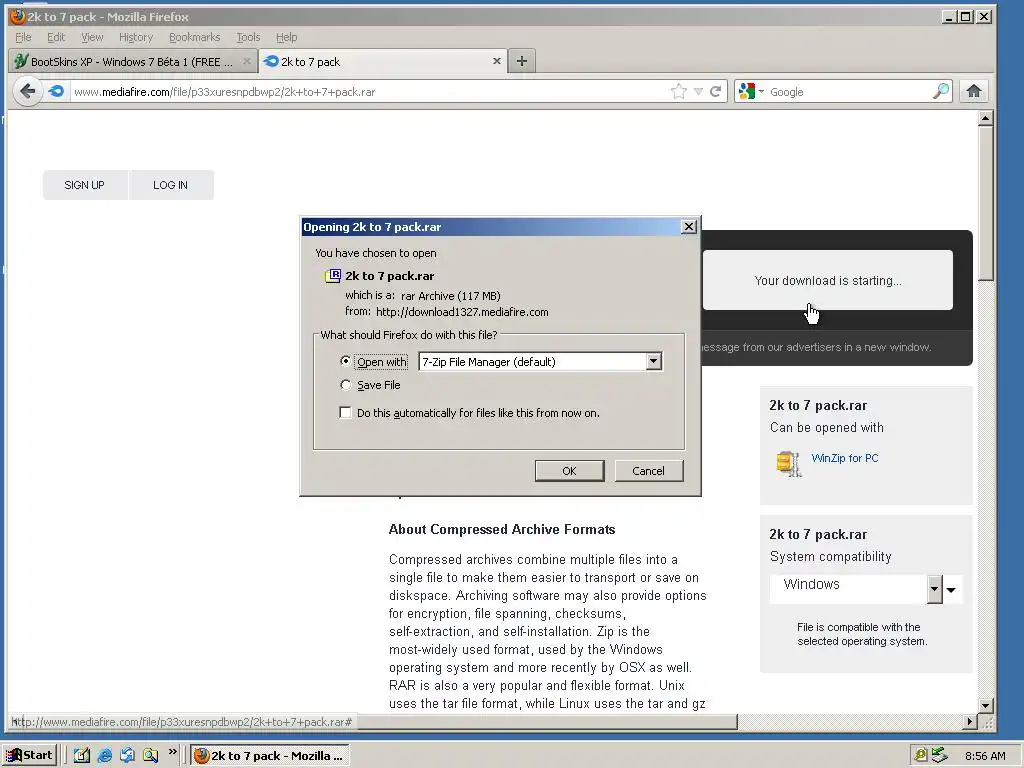The image size is (1024, 768).
Task: Open the Help menu
Action: click(286, 37)
